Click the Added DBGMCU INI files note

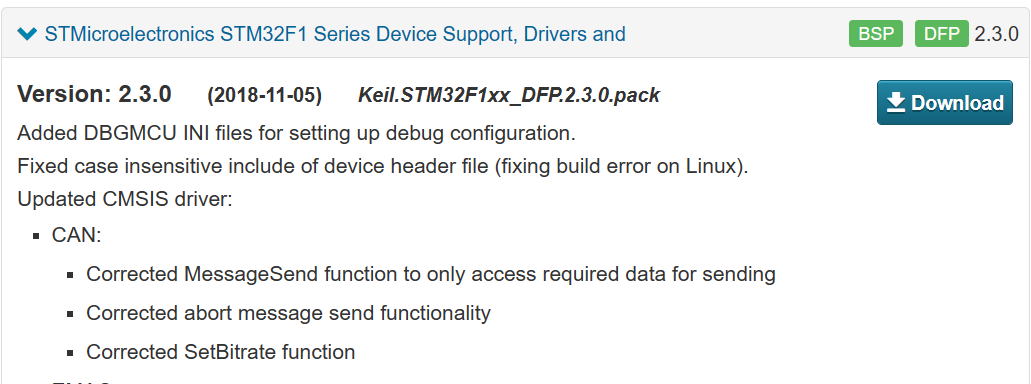(x=297, y=133)
